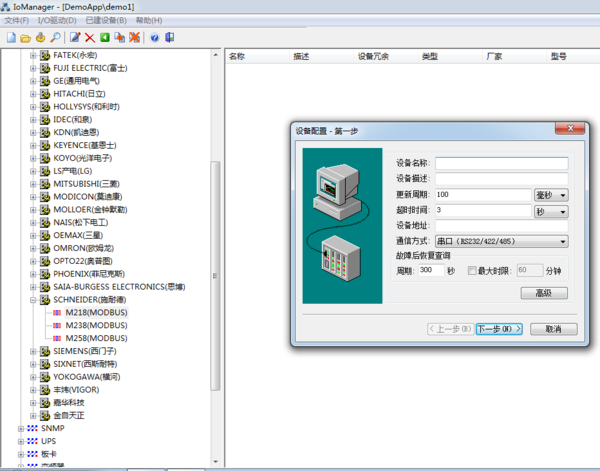Click the SNMP category icon
Viewport: 600px width, 471px height.
(x=33, y=429)
